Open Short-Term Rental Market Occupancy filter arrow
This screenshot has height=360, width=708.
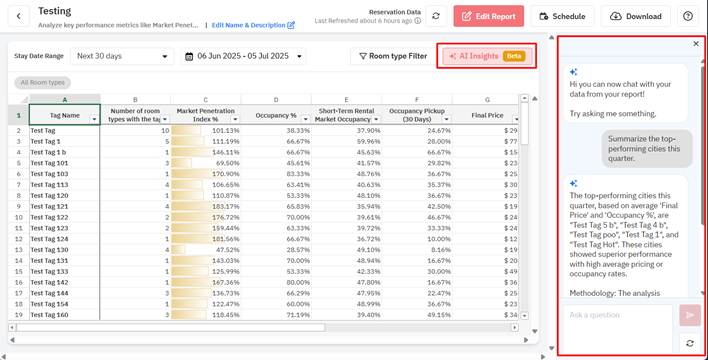[x=376, y=119]
